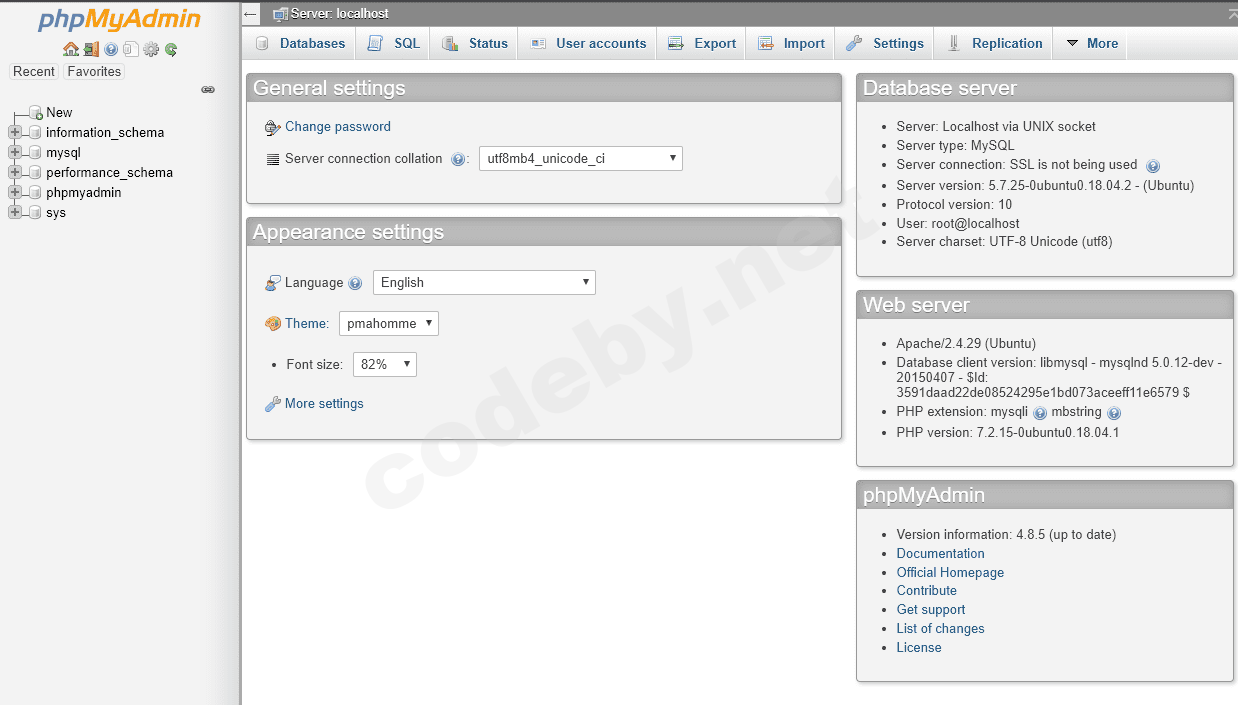1238x705 pixels.
Task: Click the sys database cylinder icon
Action: point(35,213)
